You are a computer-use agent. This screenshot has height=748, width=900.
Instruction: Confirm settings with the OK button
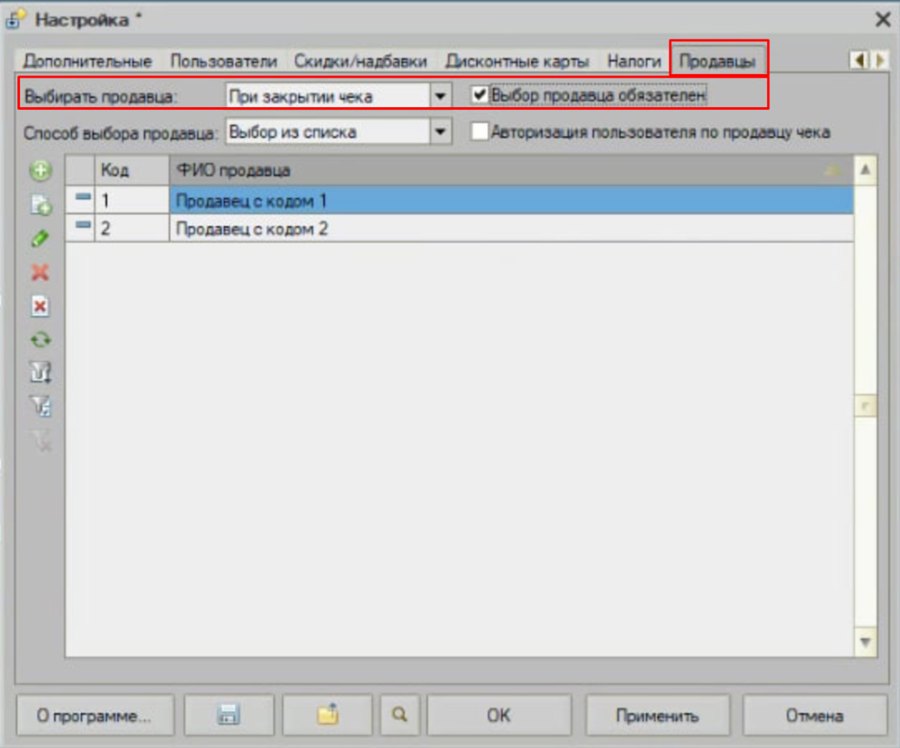499,715
